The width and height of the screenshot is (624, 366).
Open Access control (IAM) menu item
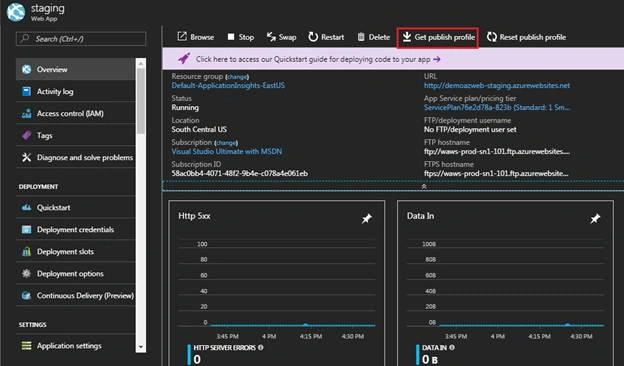tap(76, 114)
